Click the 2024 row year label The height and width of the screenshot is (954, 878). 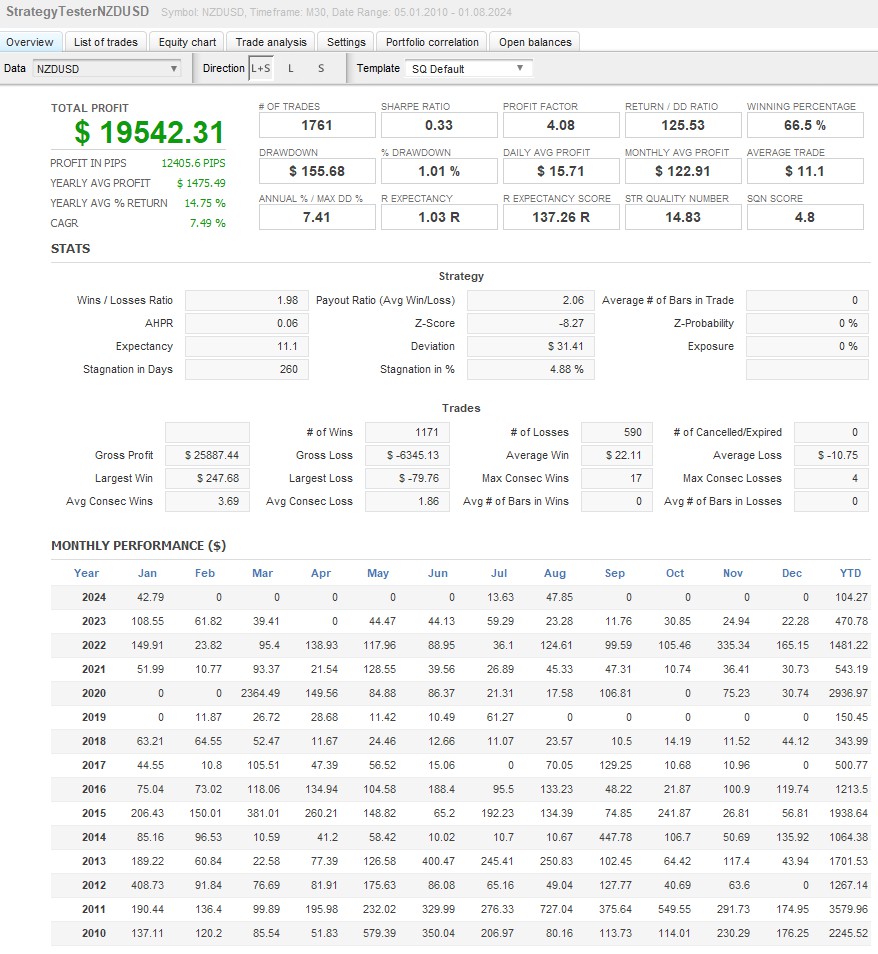coord(94,597)
